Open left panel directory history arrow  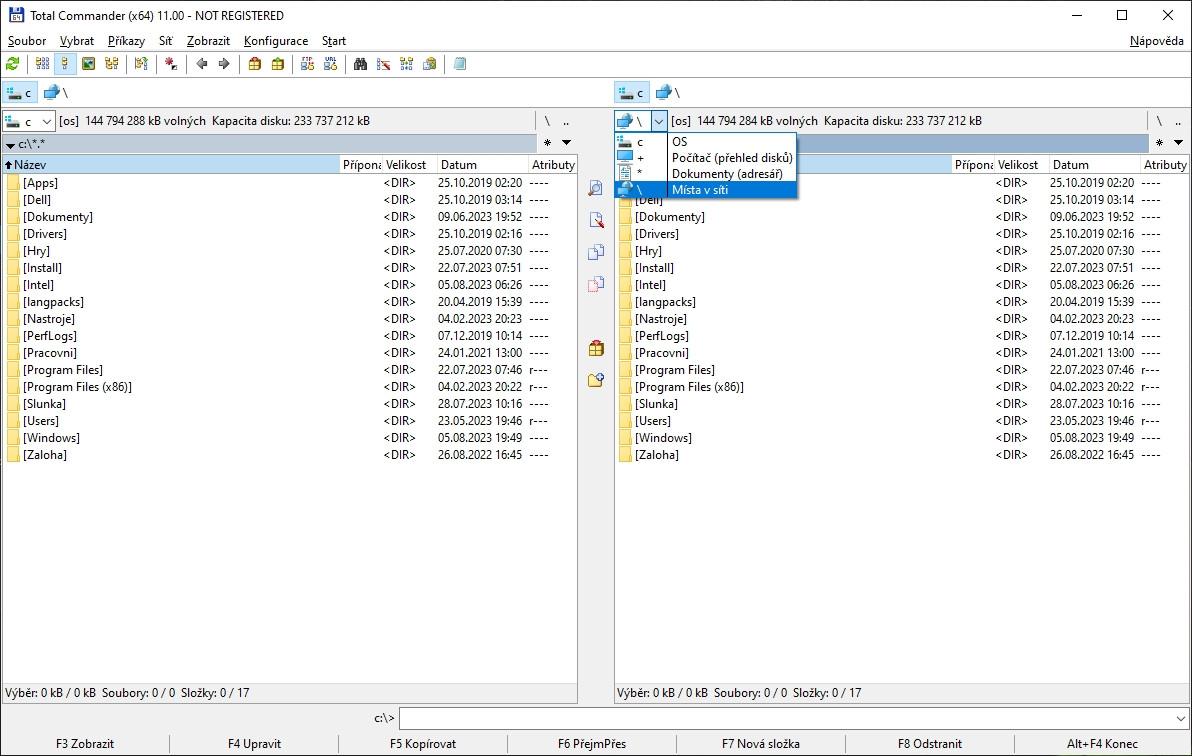(x=566, y=142)
